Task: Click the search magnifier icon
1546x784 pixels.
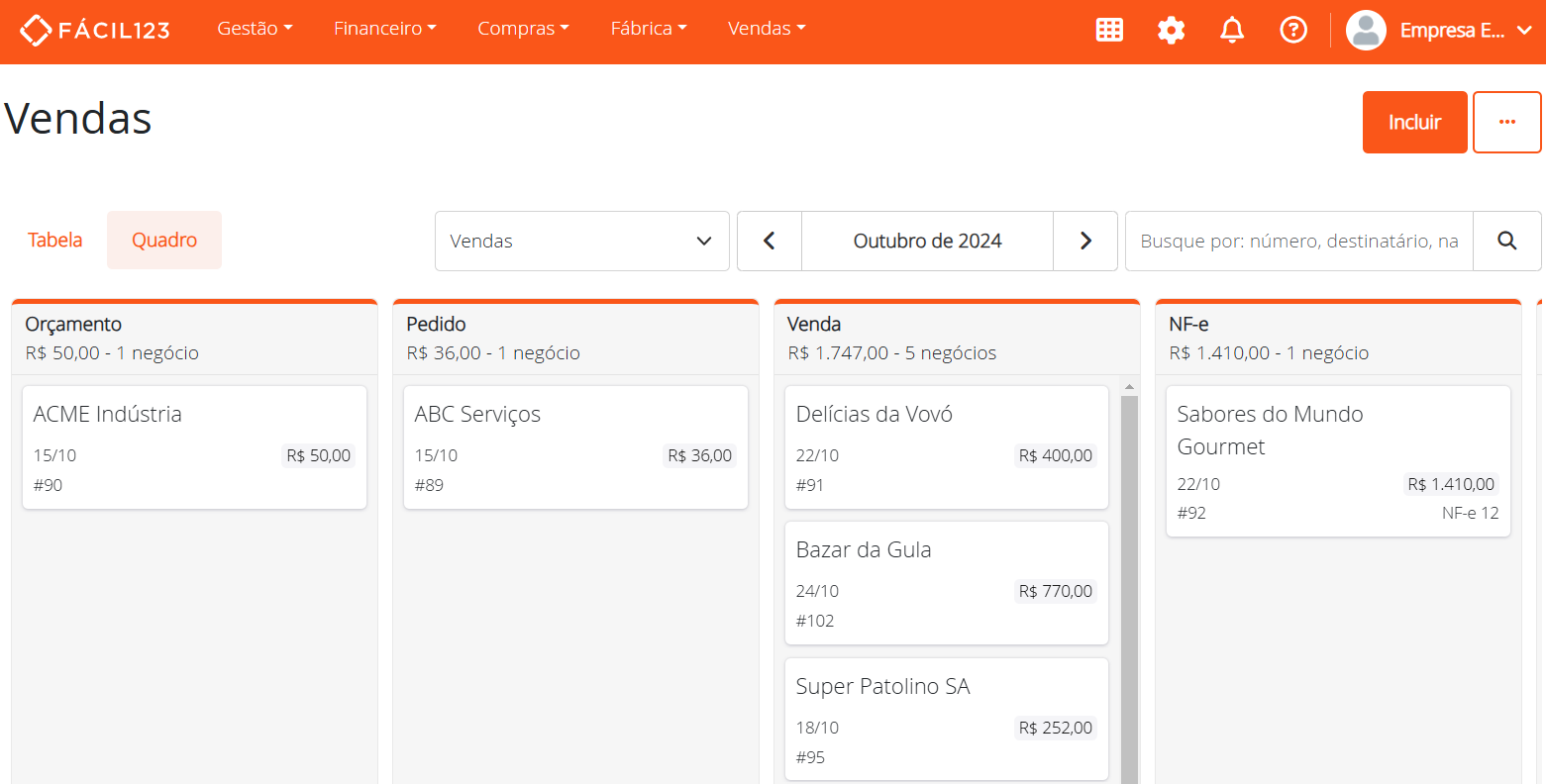Action: [x=1506, y=241]
